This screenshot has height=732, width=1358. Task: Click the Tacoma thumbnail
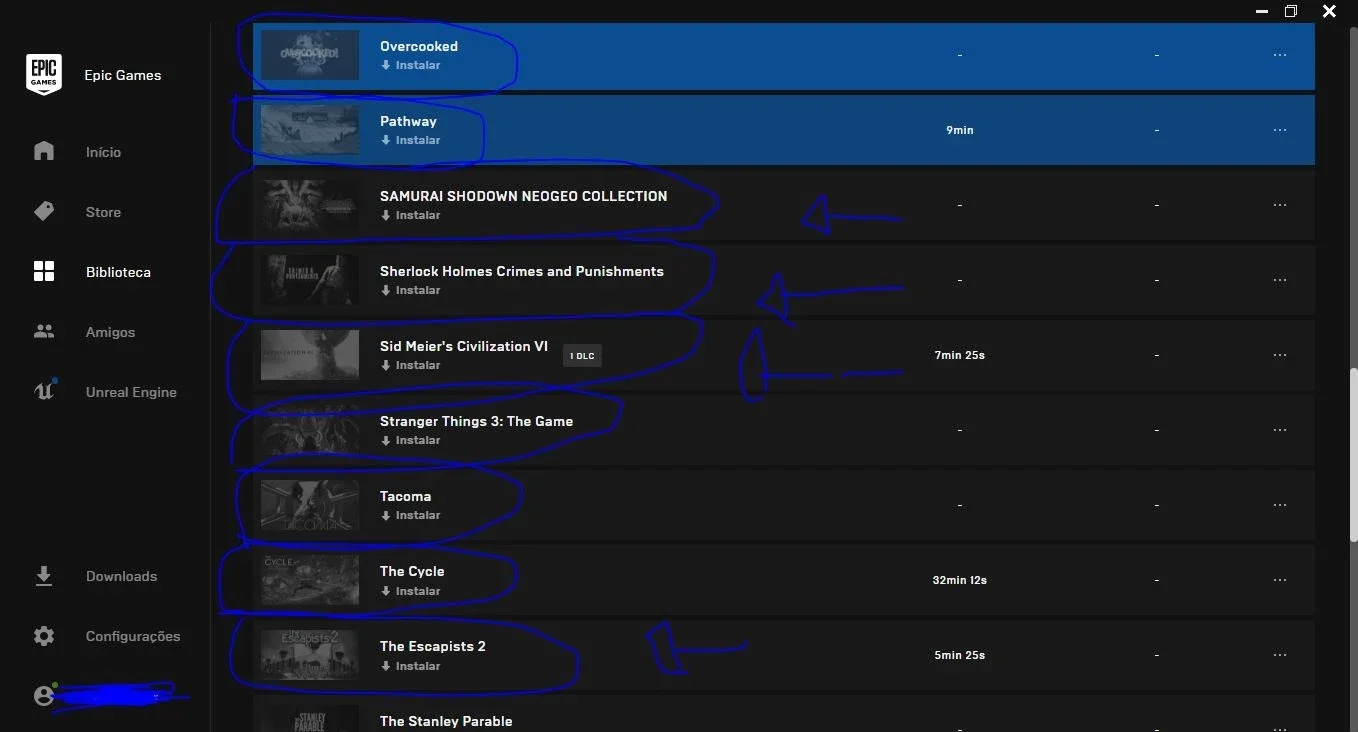[310, 505]
